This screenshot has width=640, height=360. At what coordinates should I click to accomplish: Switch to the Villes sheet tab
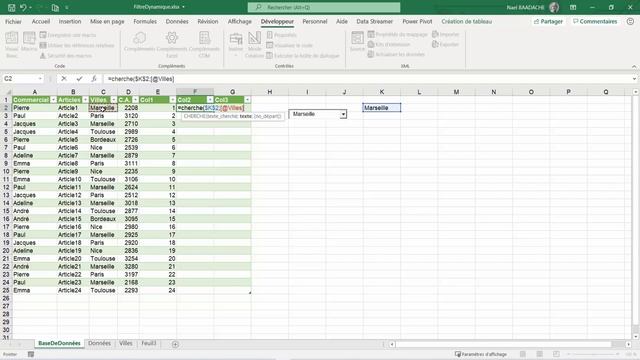click(x=126, y=343)
